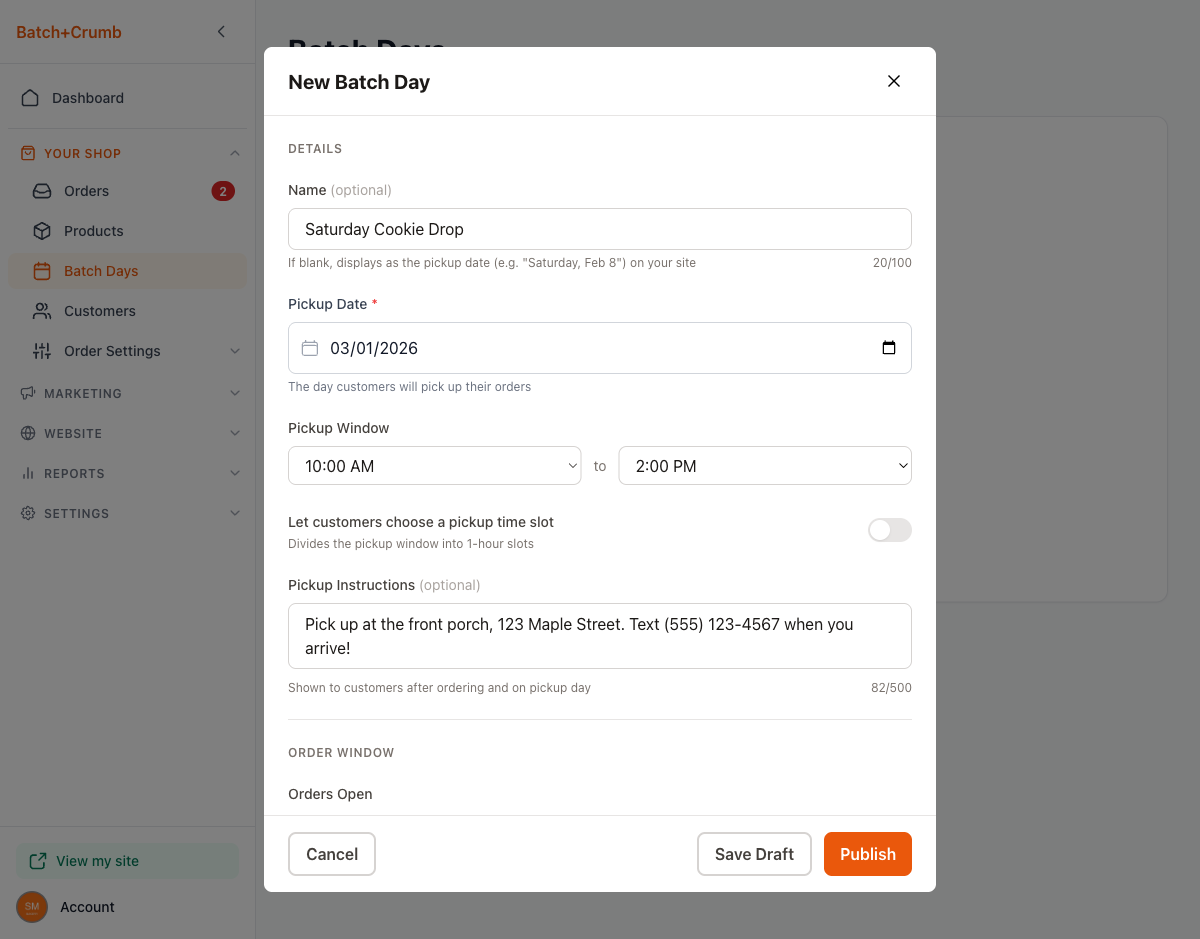Click the Dashboard home icon
The image size is (1200, 939).
30,98
